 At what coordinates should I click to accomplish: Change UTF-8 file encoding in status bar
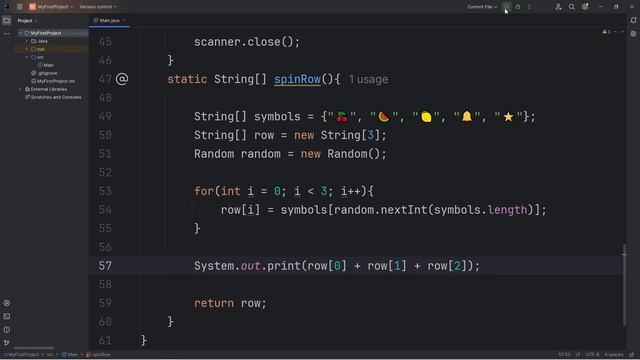tap(592, 355)
